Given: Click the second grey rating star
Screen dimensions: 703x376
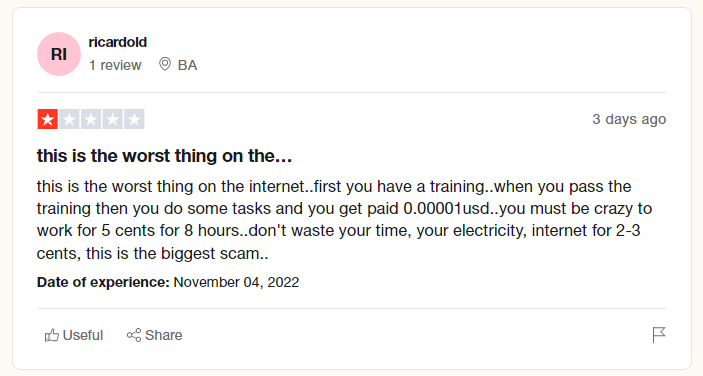Looking at the screenshot, I should [x=69, y=119].
